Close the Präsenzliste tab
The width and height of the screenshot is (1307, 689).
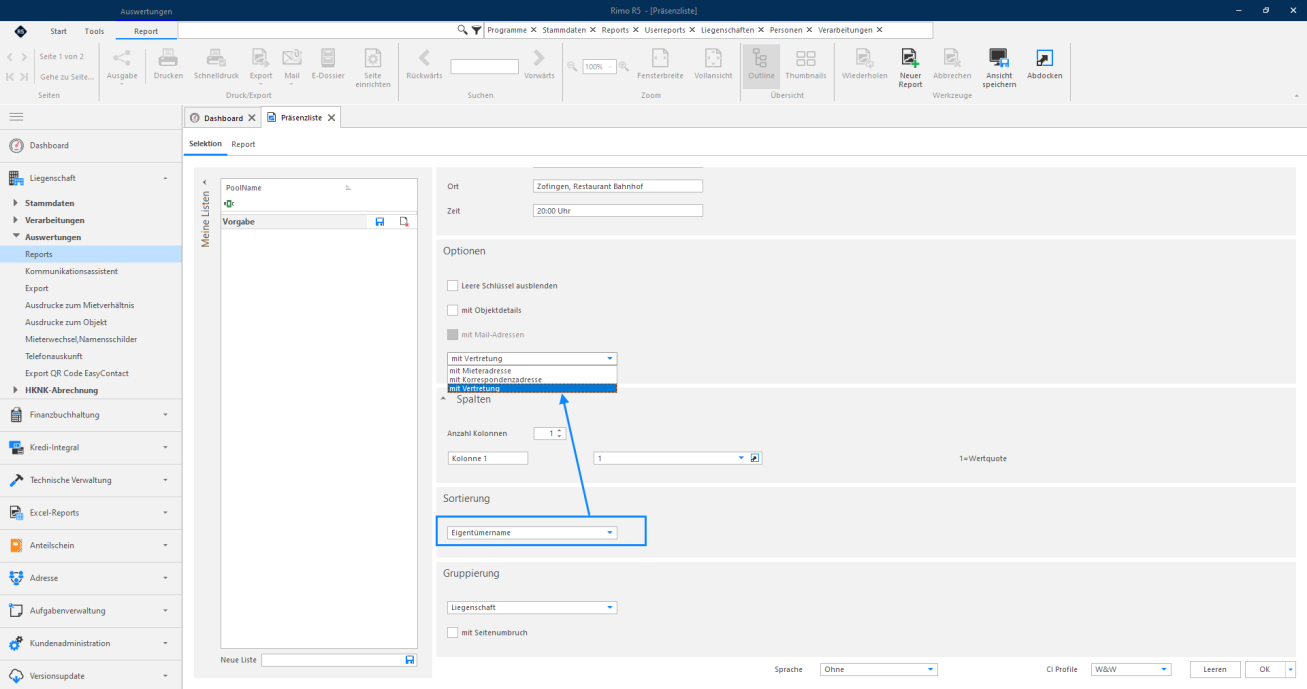(x=331, y=118)
